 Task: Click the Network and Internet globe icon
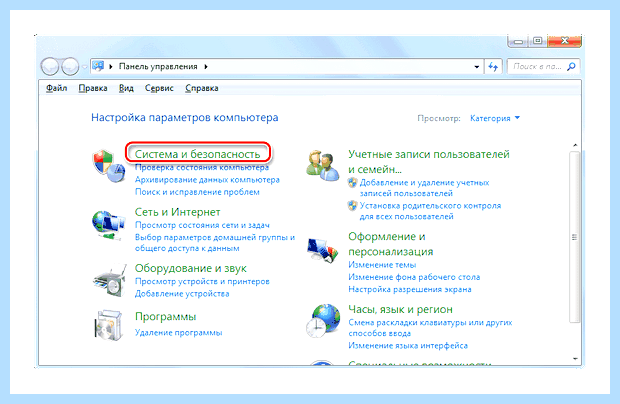[x=108, y=225]
